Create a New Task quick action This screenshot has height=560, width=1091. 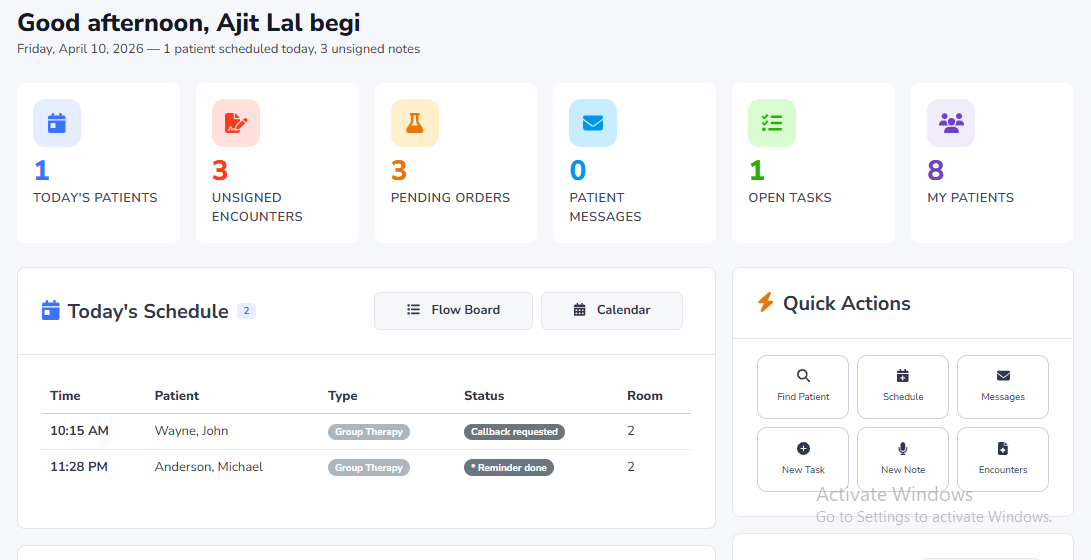click(x=803, y=459)
